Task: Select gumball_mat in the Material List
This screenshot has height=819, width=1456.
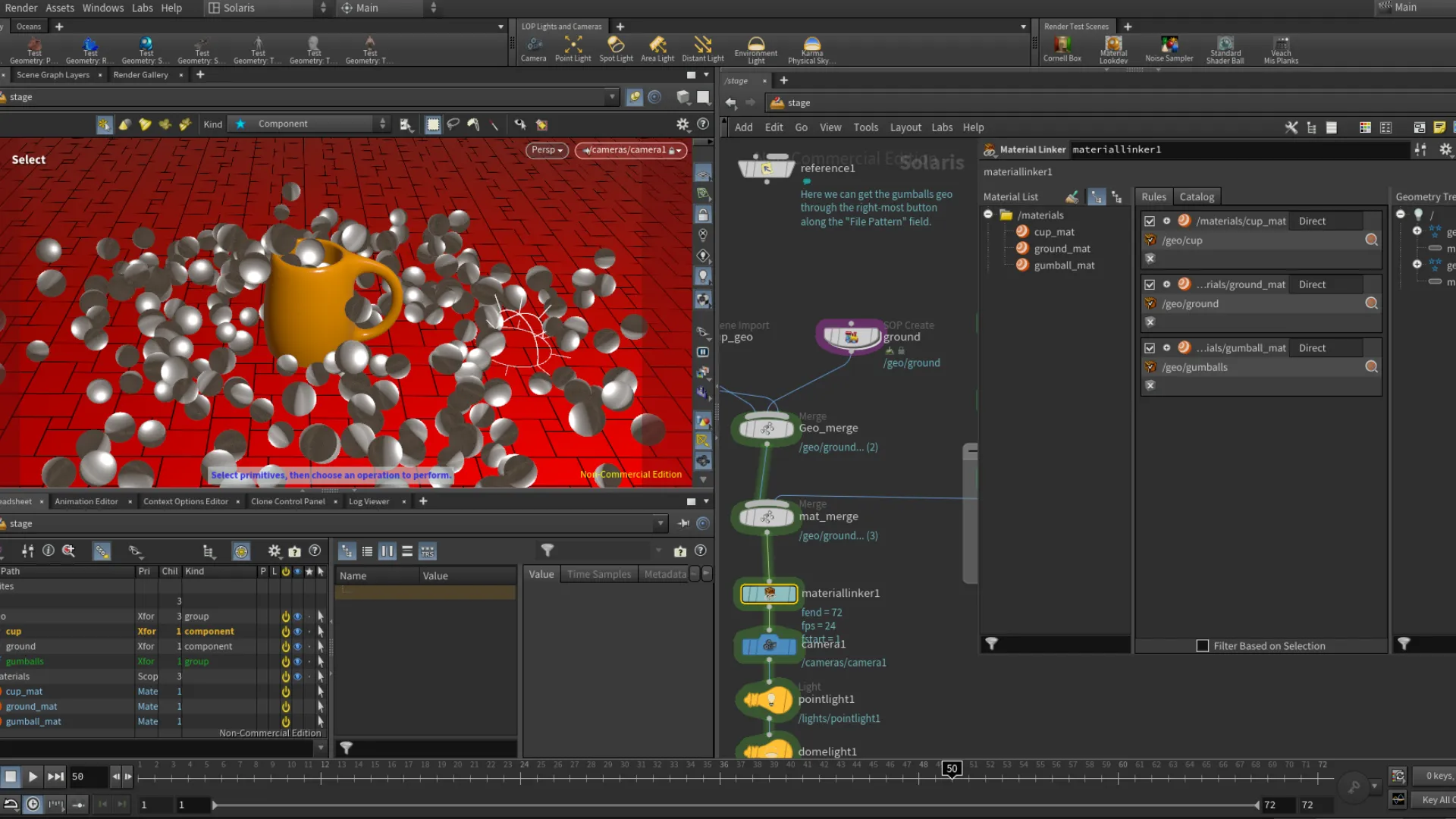Action: (1064, 265)
